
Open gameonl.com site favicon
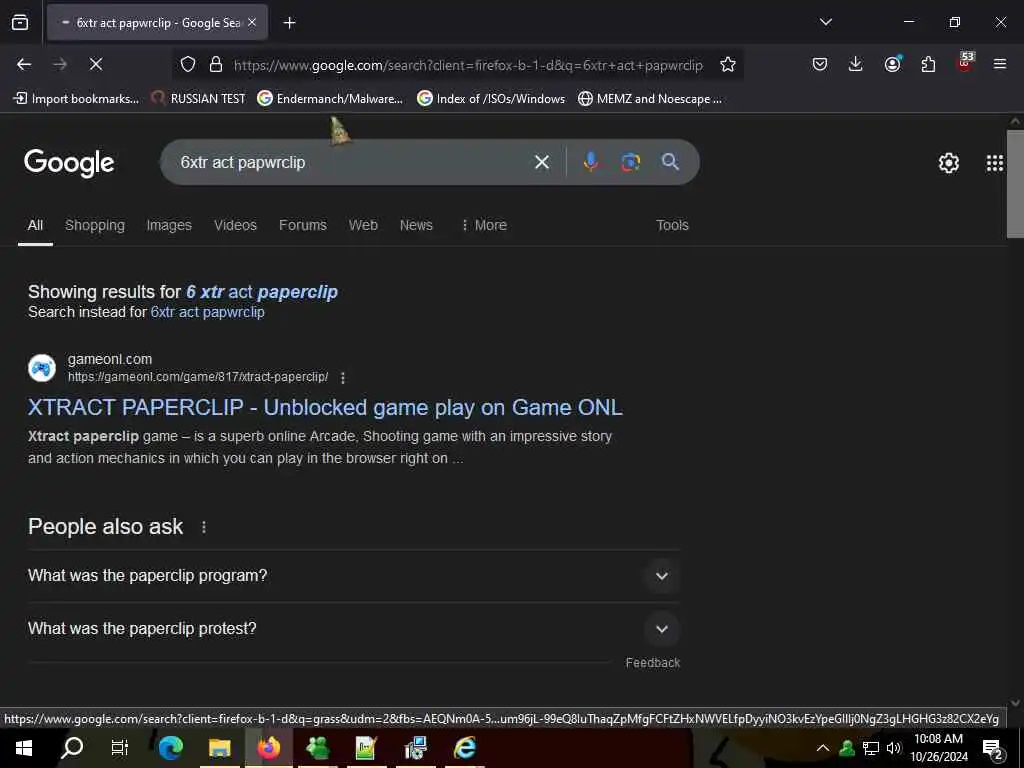click(42, 368)
